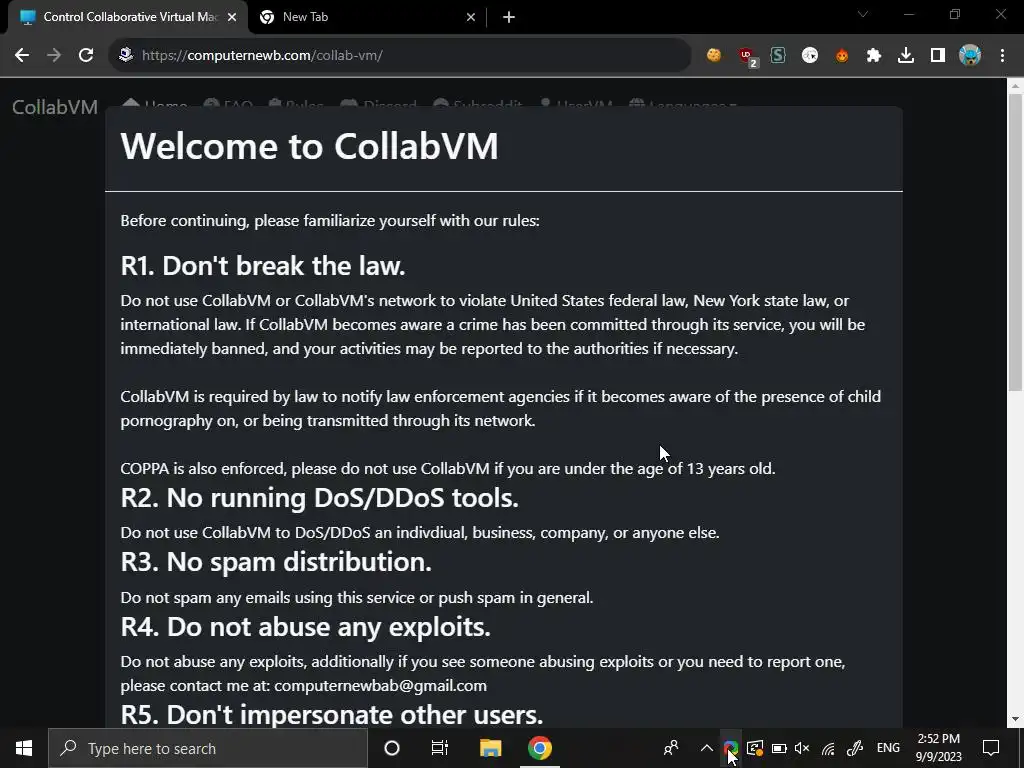Click the cookie extension icon
This screenshot has height=768, width=1024.
[714, 56]
